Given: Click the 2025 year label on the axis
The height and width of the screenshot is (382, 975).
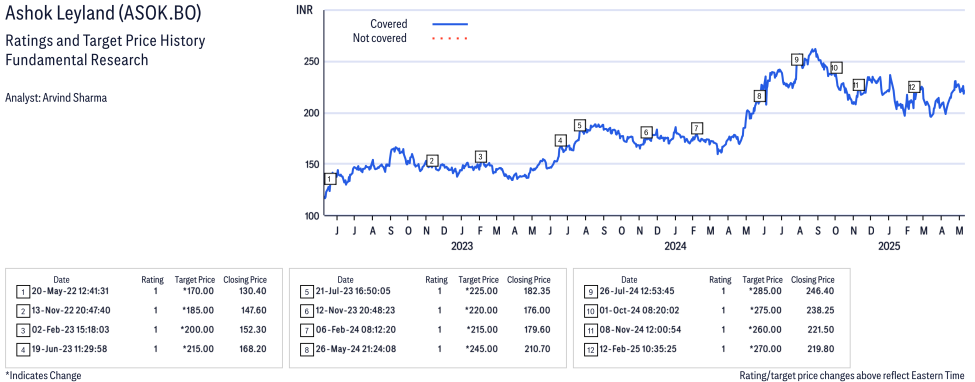Looking at the screenshot, I should (889, 247).
